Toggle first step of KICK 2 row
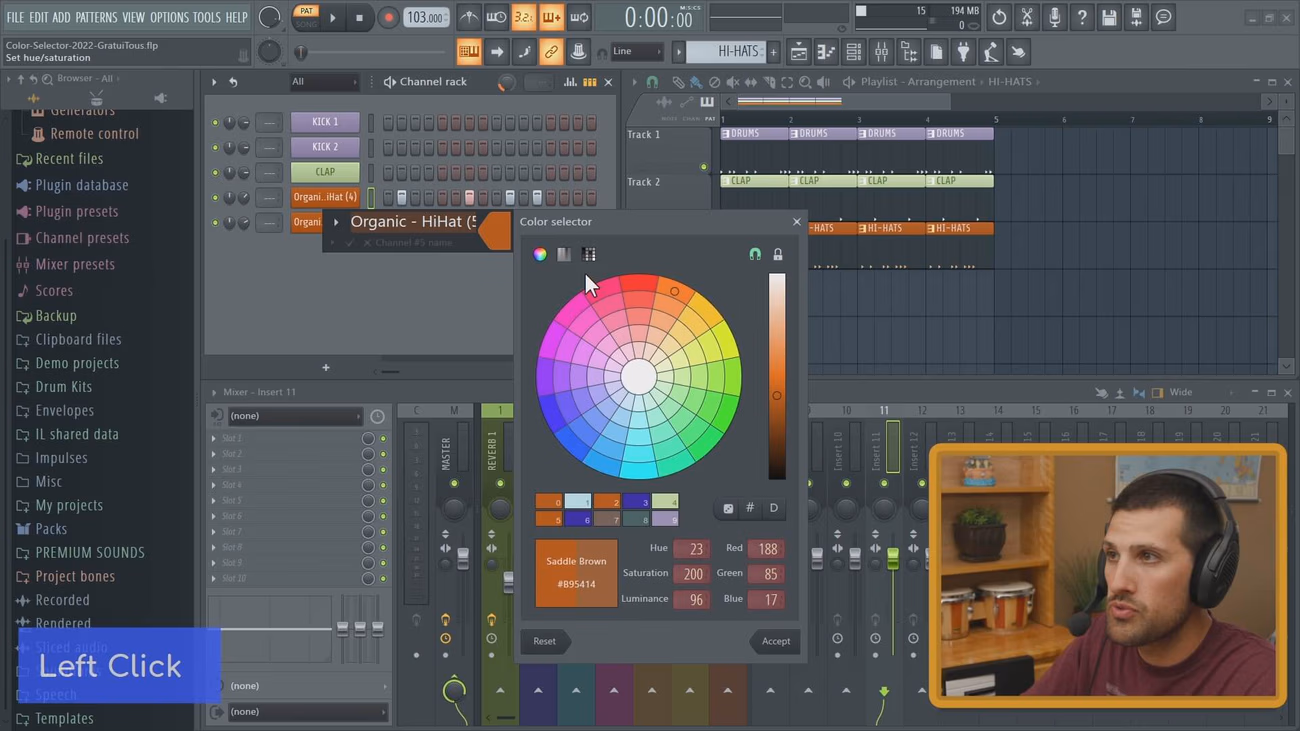 tap(388, 147)
